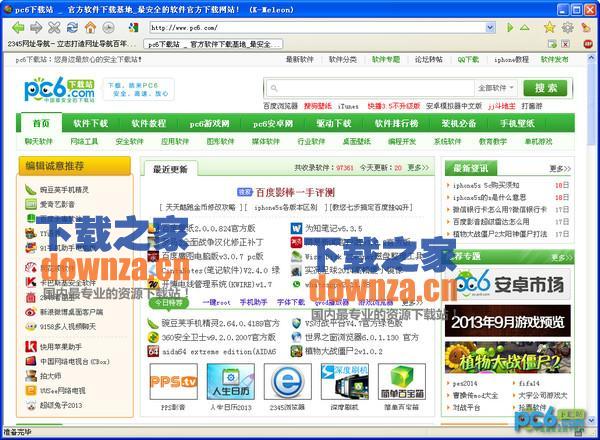Image resolution: width=600 pixels, height=440 pixels.
Task: Open the 软件下载 navigation item
Action: pyautogui.click(x=91, y=123)
